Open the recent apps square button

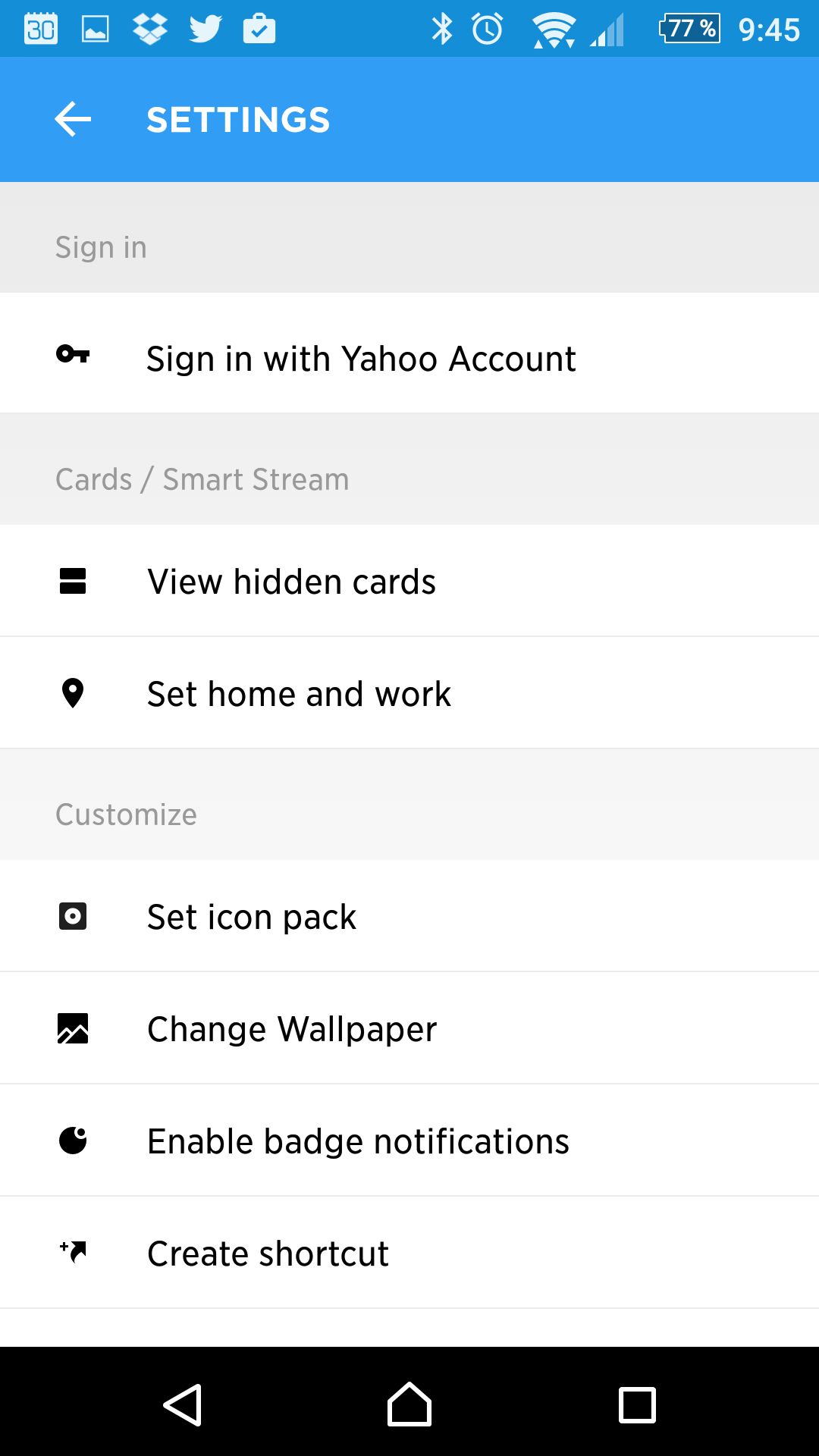point(637,1404)
